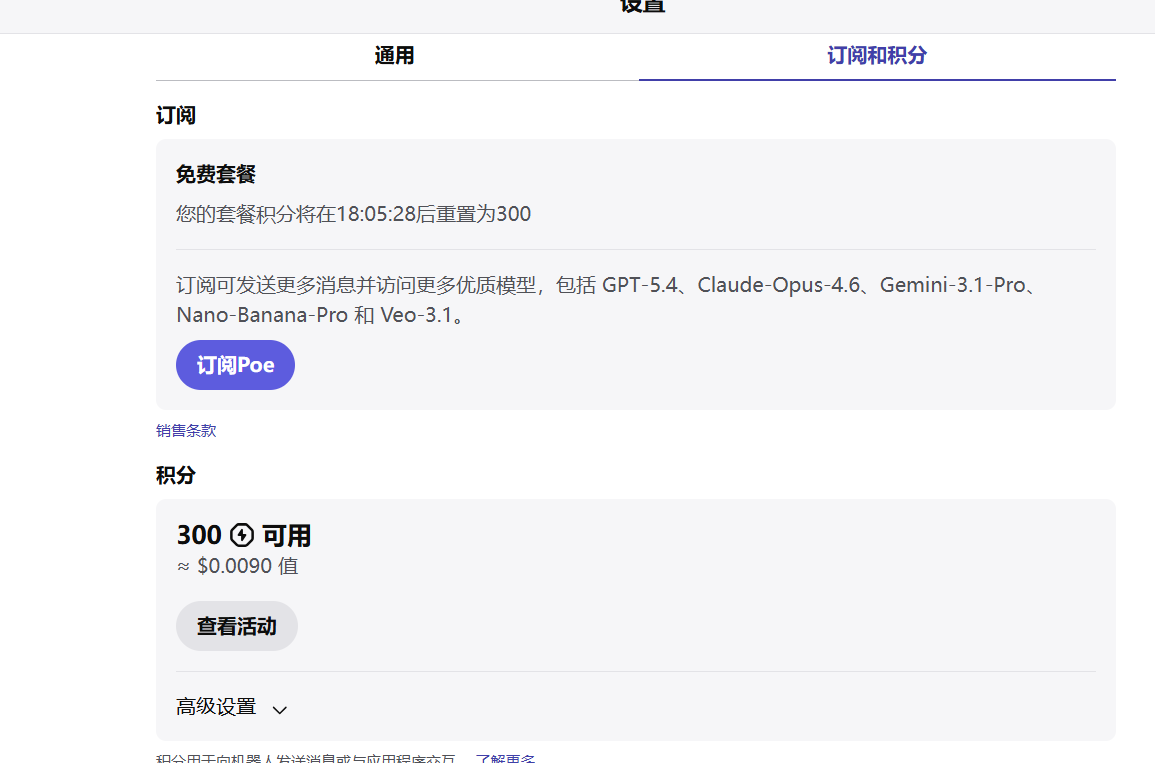
Task: Click the 积分 points section heading
Action: coord(176,475)
